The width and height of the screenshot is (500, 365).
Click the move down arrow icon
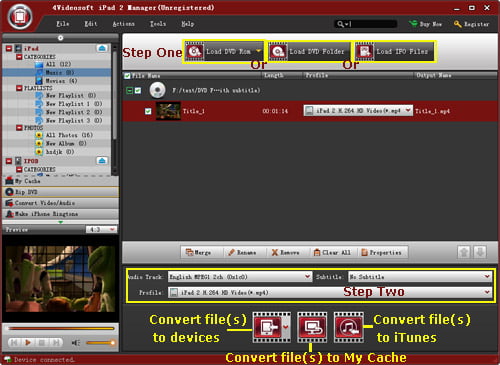coord(480,252)
